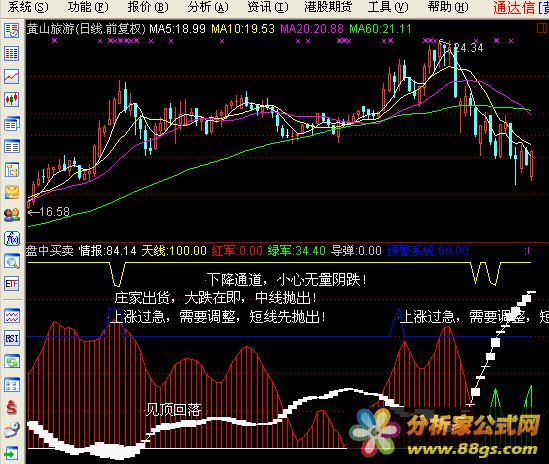The width and height of the screenshot is (549, 464).
Task: Click the red square icon at chart corner
Action: [542, 28]
